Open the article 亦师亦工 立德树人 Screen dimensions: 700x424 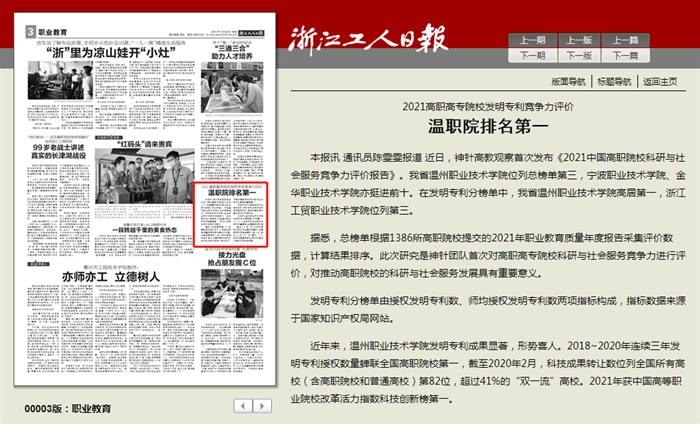pos(111,277)
